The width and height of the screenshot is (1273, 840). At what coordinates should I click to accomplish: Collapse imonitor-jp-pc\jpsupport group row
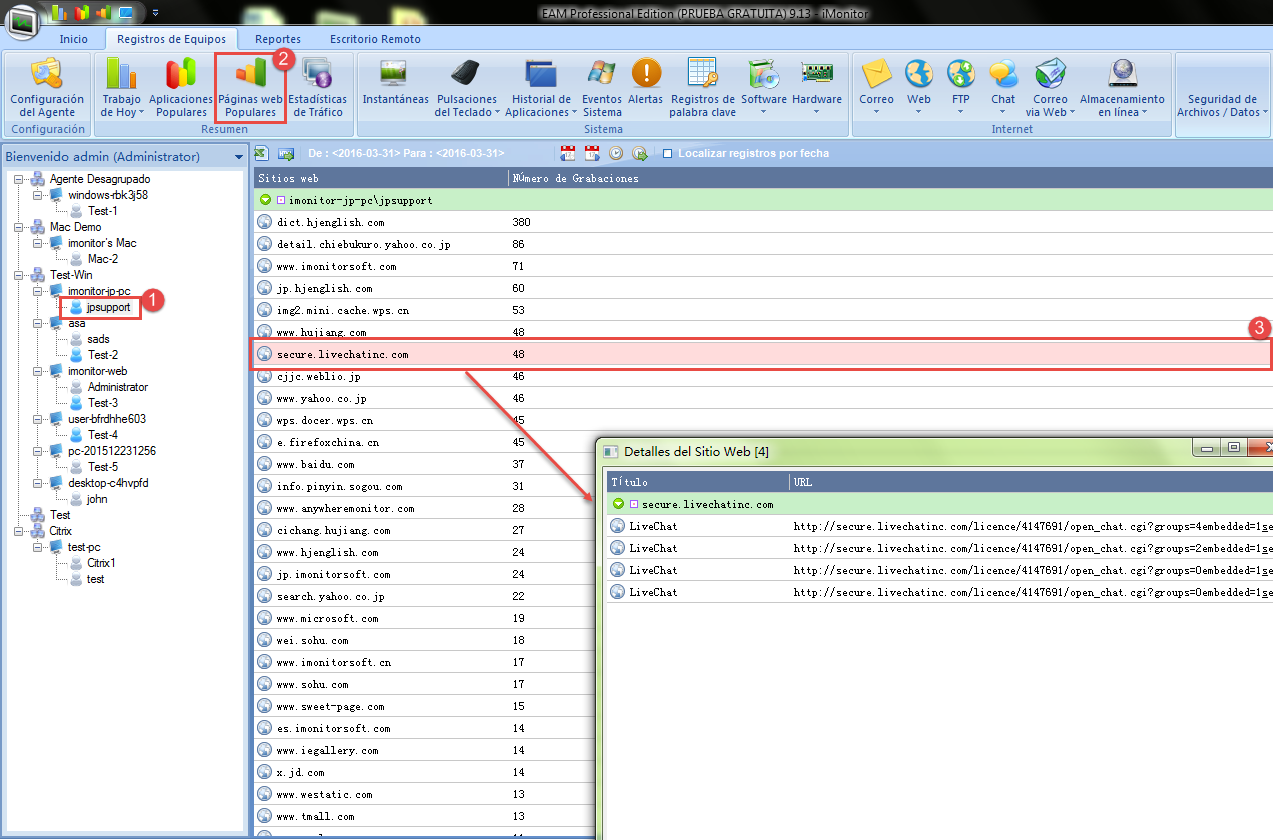pos(265,200)
